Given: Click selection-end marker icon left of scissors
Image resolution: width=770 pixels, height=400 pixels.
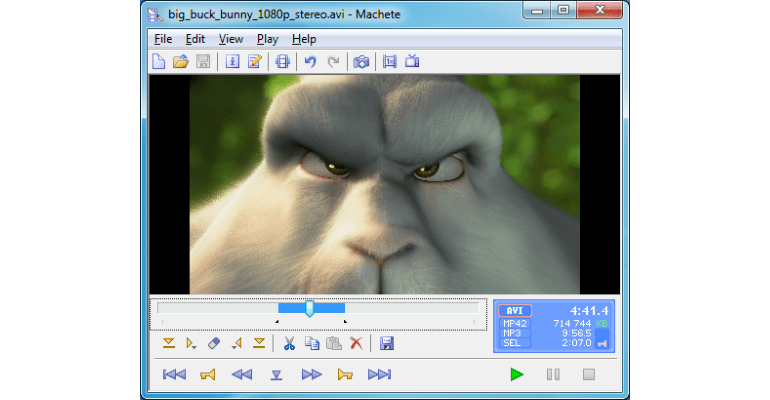Looking at the screenshot, I should point(259,344).
